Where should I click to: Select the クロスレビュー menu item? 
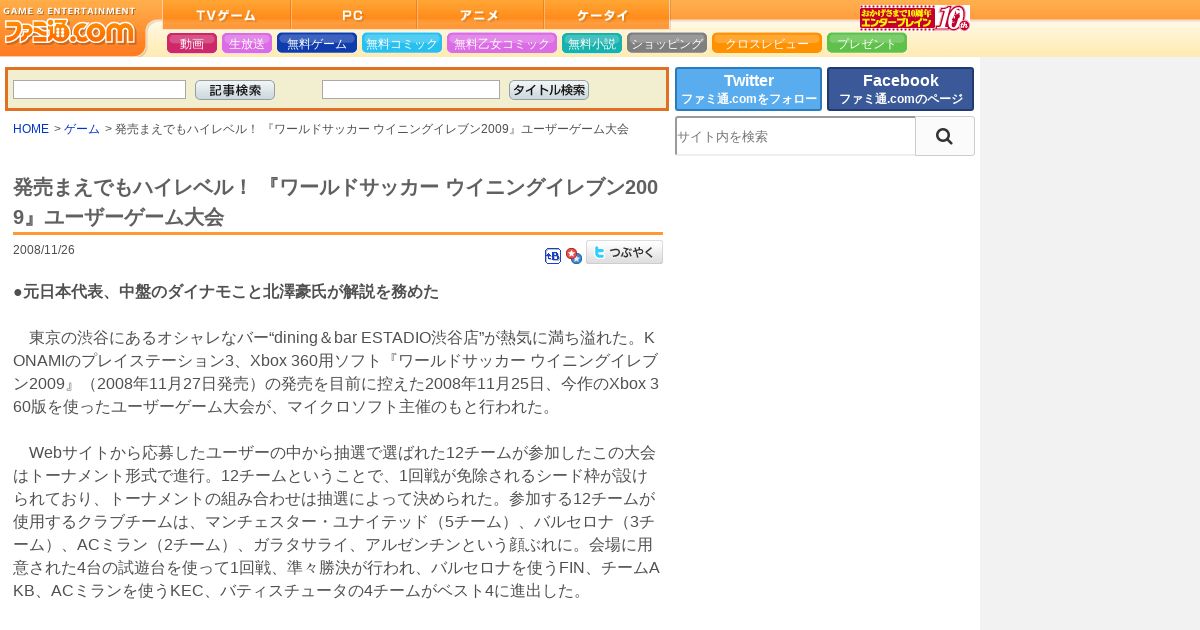[x=767, y=43]
